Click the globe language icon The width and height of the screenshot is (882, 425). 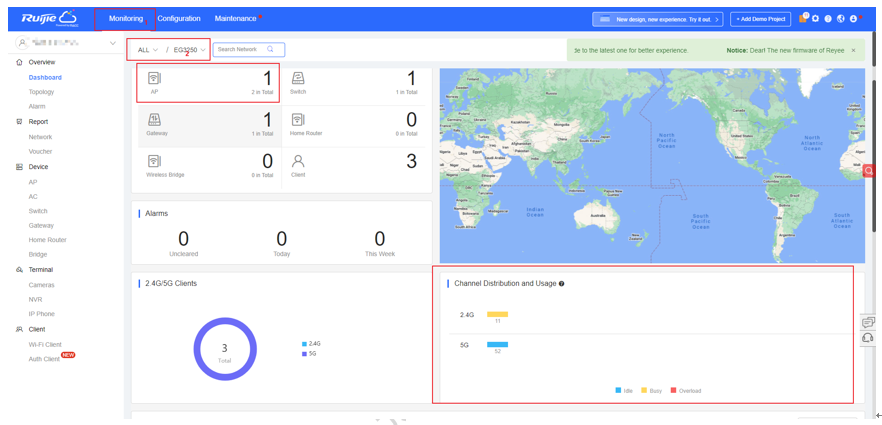click(x=841, y=19)
